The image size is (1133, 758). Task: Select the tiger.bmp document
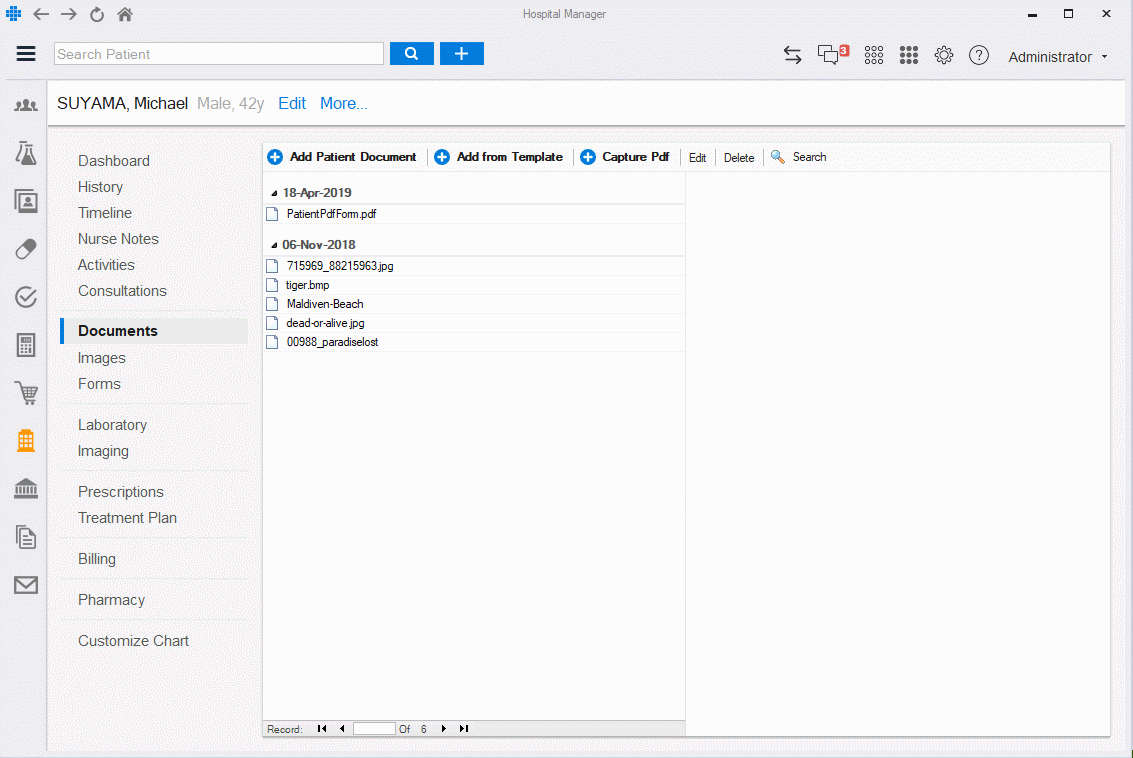pyautogui.click(x=308, y=285)
